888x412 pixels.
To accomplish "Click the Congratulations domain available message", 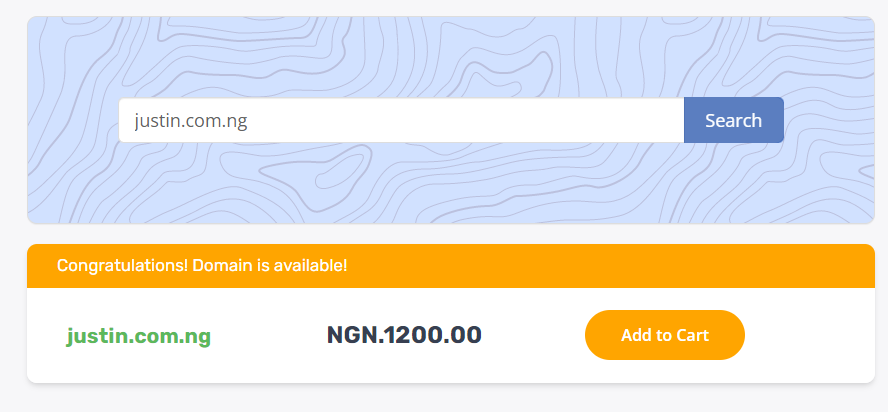I will point(202,266).
